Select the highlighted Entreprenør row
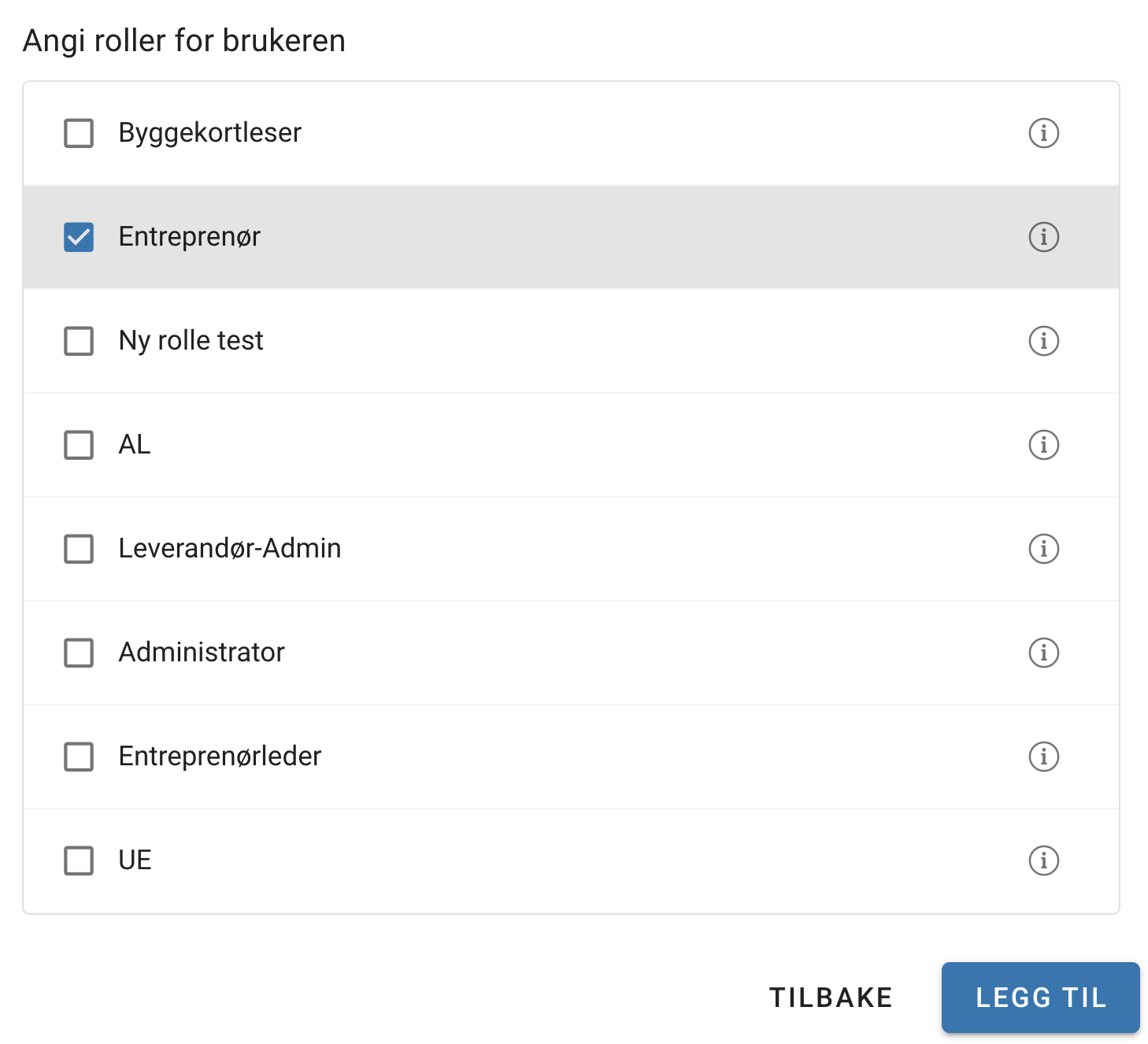Screen dimensions: 1148x1044 [472, 237]
